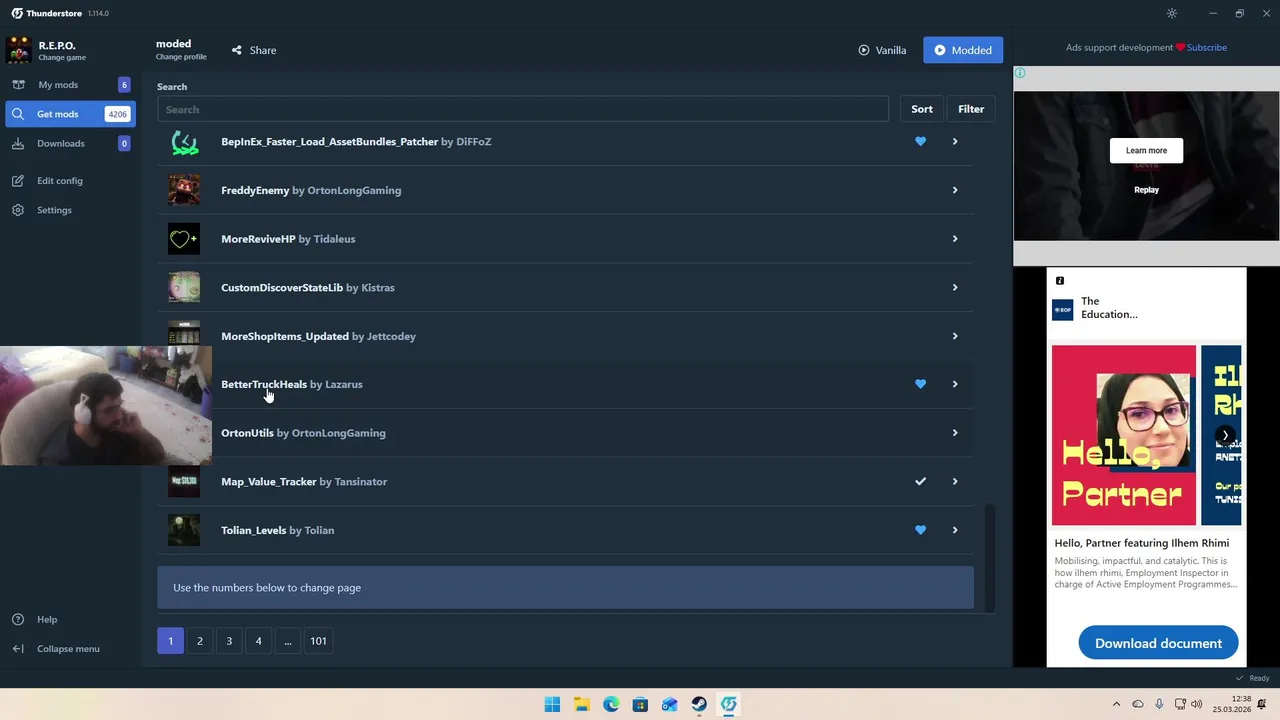Go to page 4 of the mod list
Image resolution: width=1280 pixels, height=720 pixels.
(x=258, y=641)
